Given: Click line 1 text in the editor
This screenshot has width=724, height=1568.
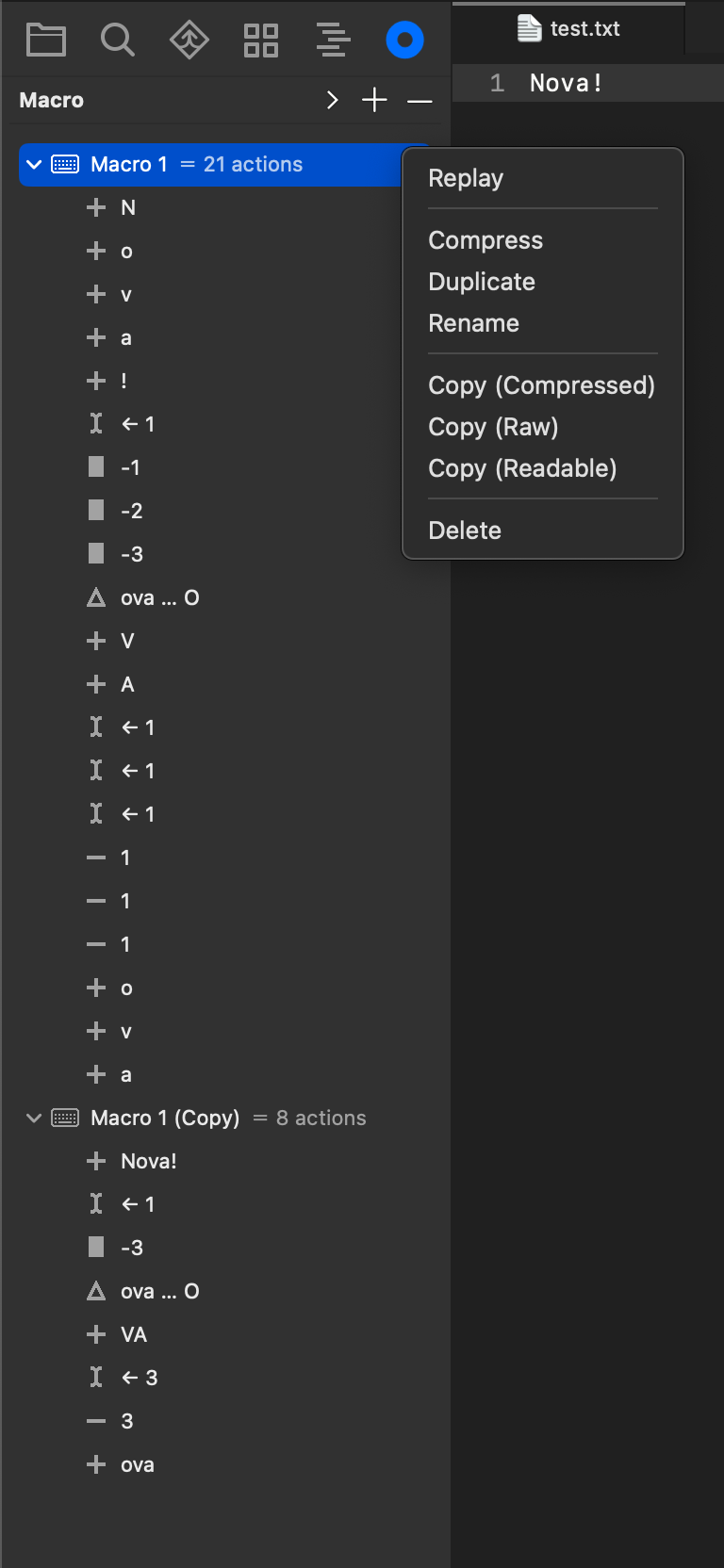Looking at the screenshot, I should coord(566,83).
